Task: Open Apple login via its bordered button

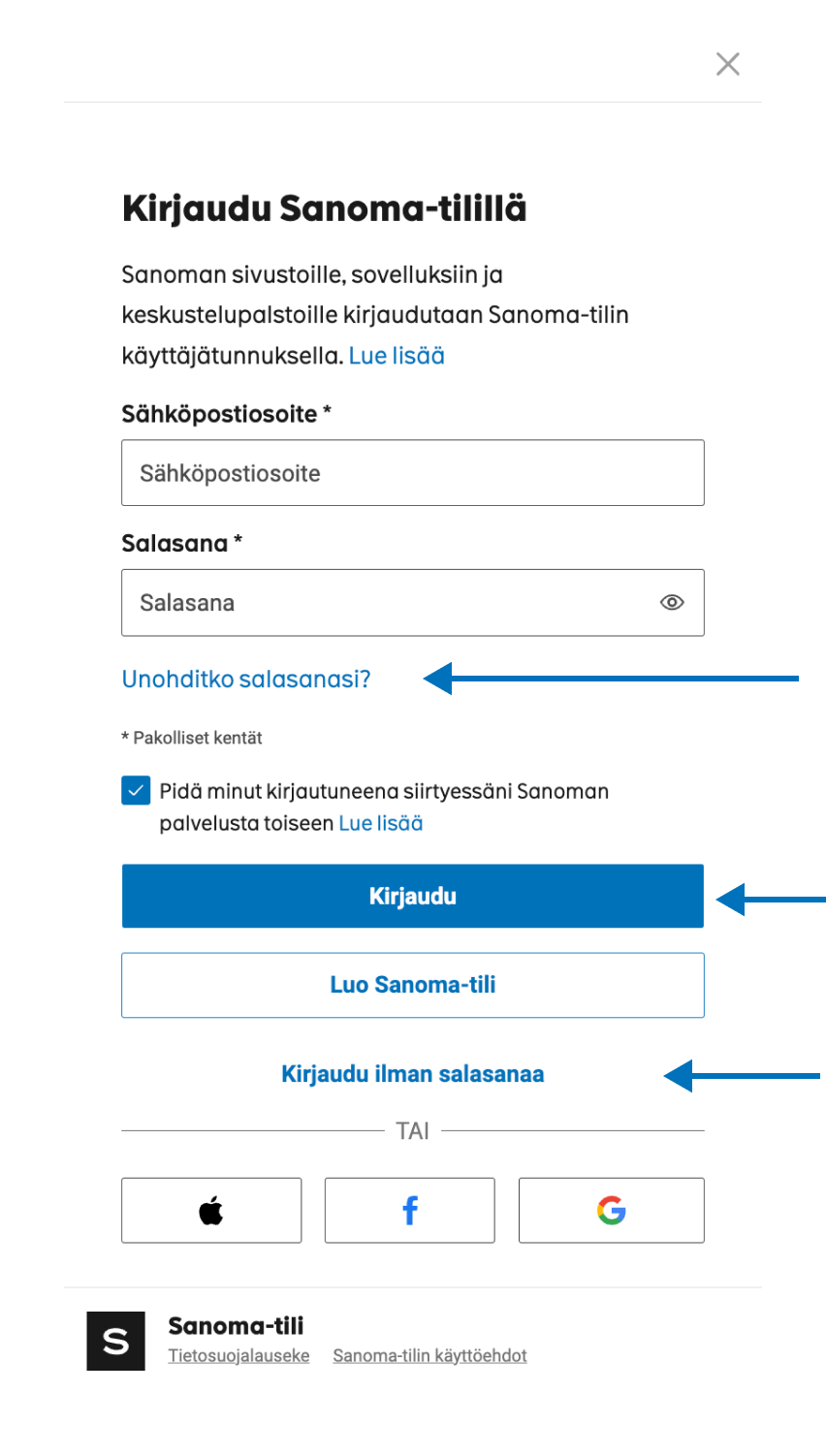Action: click(210, 1210)
